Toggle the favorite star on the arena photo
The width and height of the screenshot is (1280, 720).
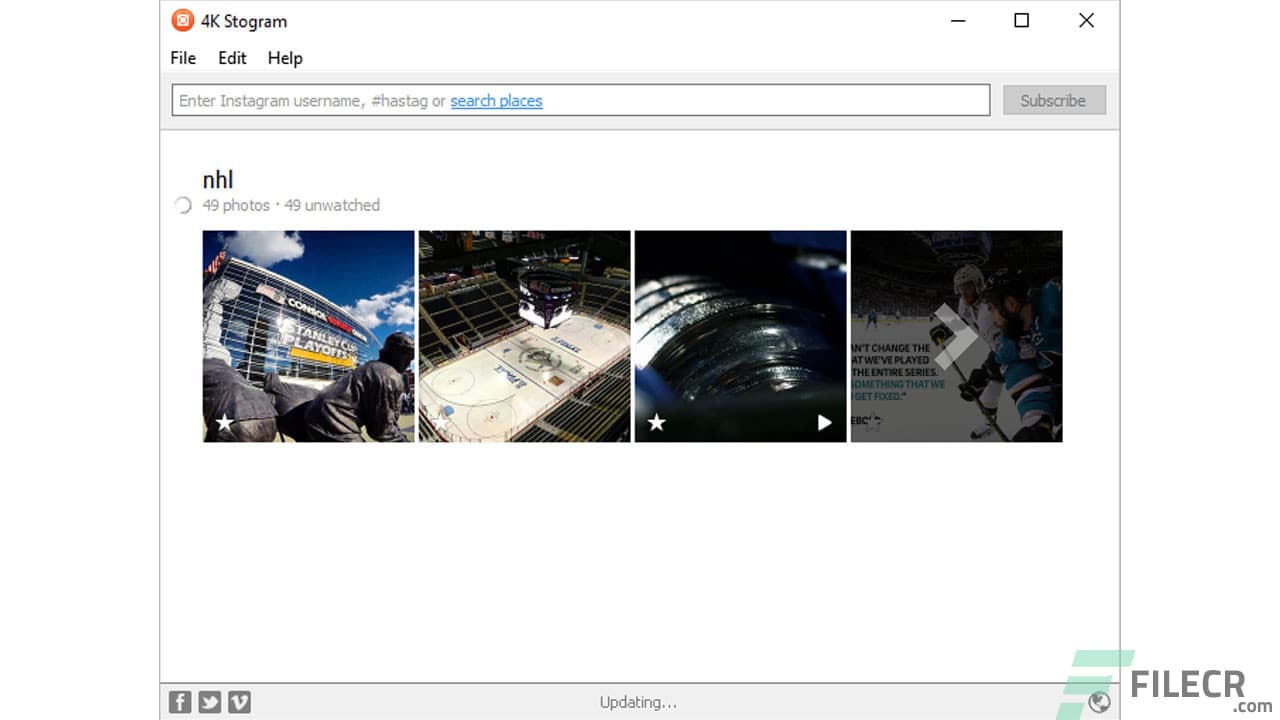click(441, 422)
